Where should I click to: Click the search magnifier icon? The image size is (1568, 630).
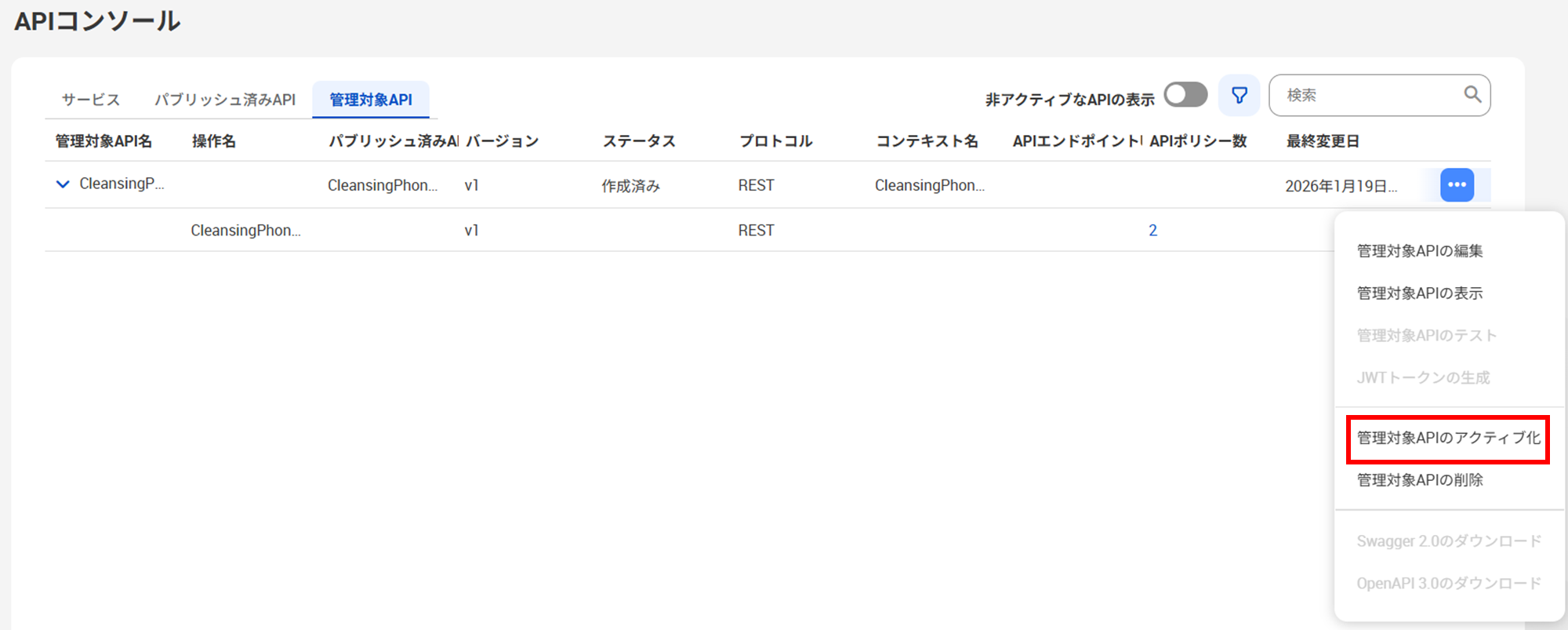[1472, 95]
